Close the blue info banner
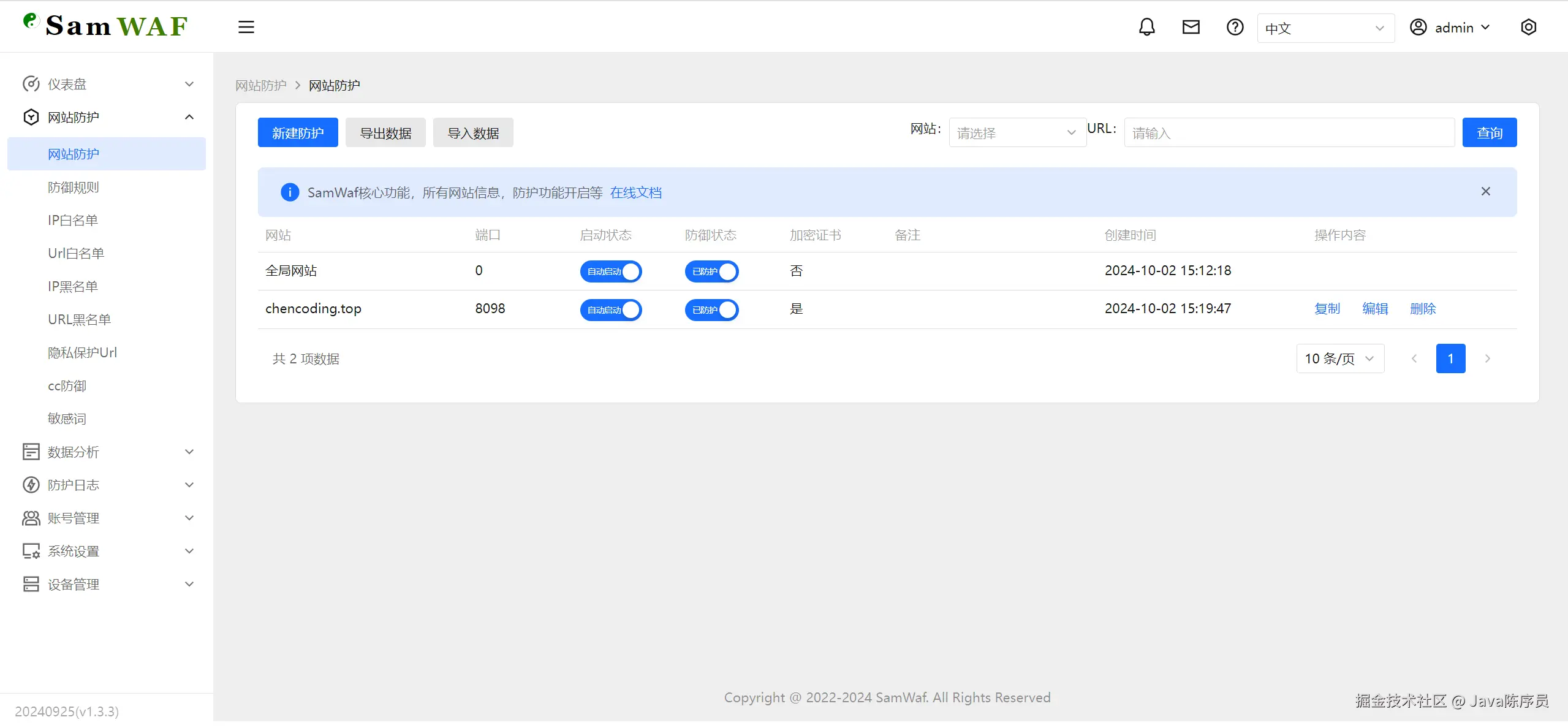Image resolution: width=1568 pixels, height=728 pixels. pyautogui.click(x=1485, y=192)
